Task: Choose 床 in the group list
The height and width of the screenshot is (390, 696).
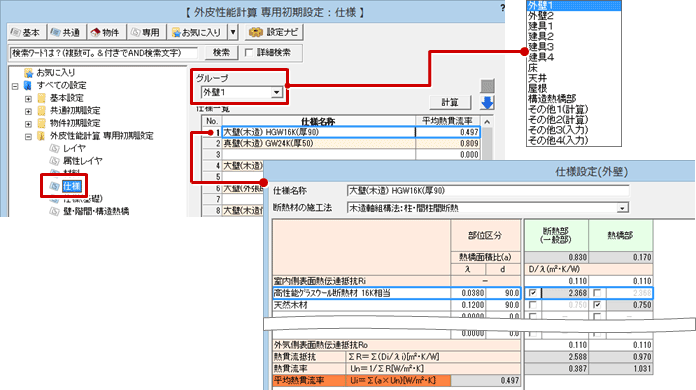Action: 533,68
